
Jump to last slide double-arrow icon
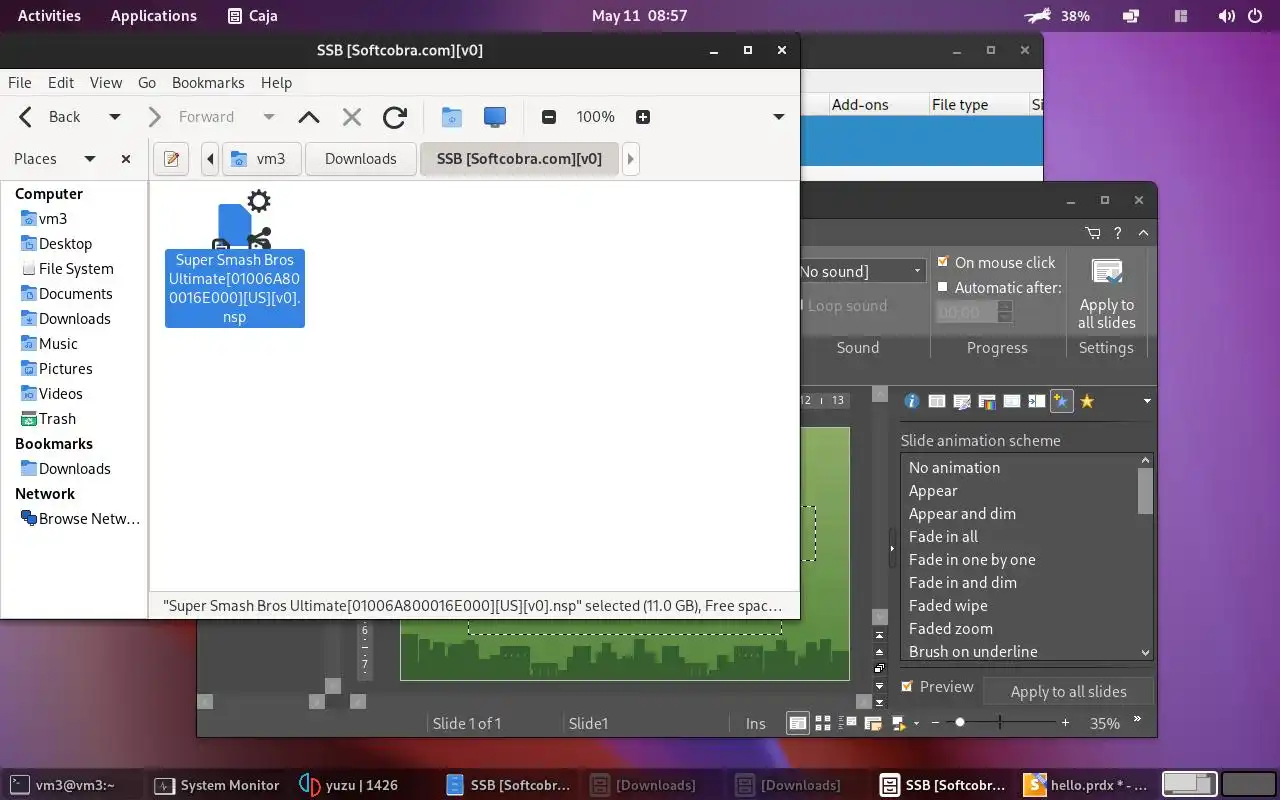coord(879,703)
